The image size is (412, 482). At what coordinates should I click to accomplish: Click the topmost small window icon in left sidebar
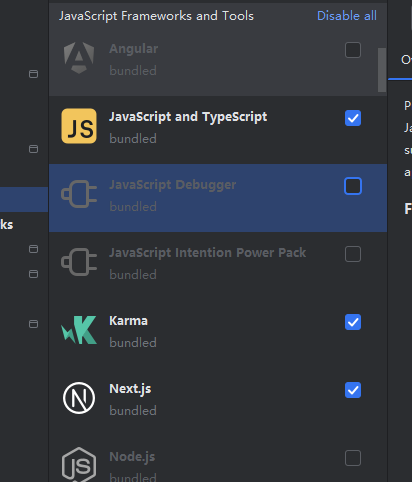click(x=33, y=74)
